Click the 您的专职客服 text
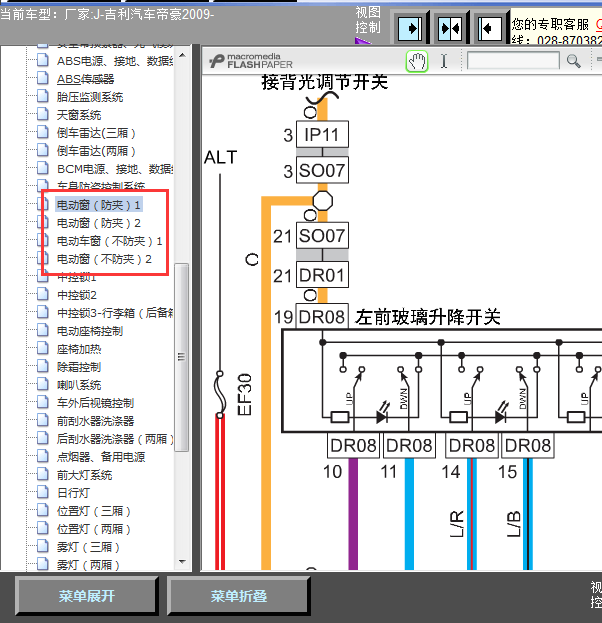This screenshot has width=602, height=623. (x=550, y=24)
